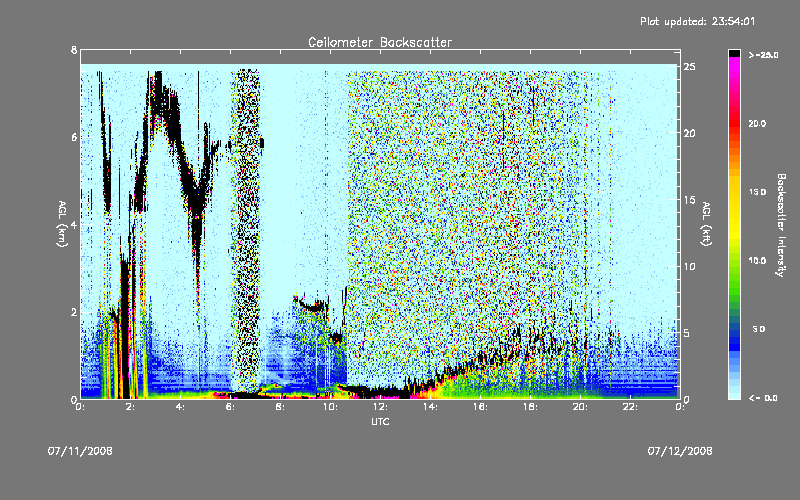Click the "8:" hour tick on UTC axis
The image size is (800, 500).
pyautogui.click(x=280, y=407)
